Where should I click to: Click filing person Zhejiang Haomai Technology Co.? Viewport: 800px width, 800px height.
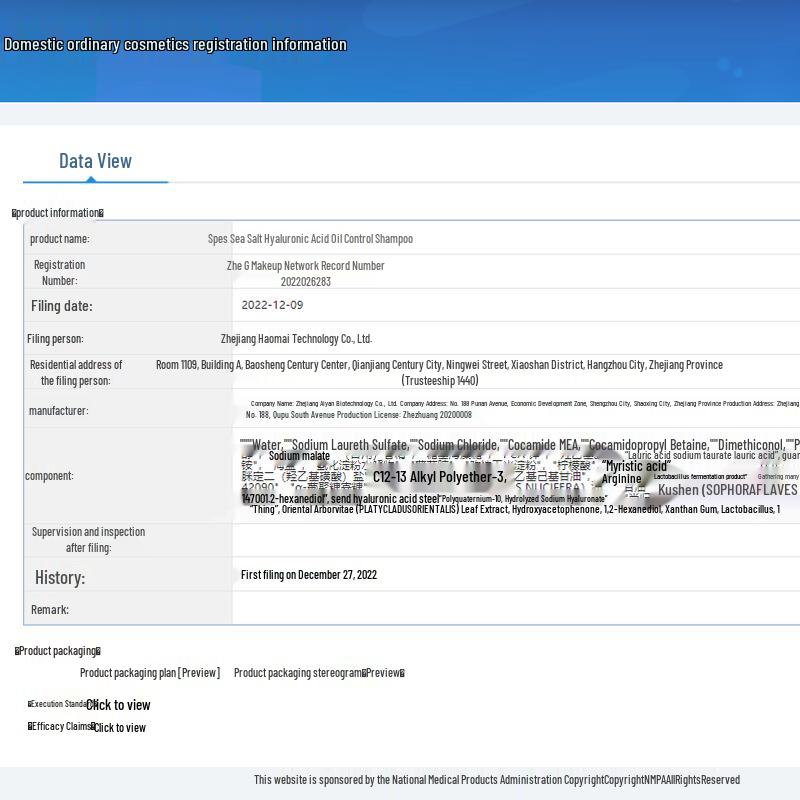point(296,339)
